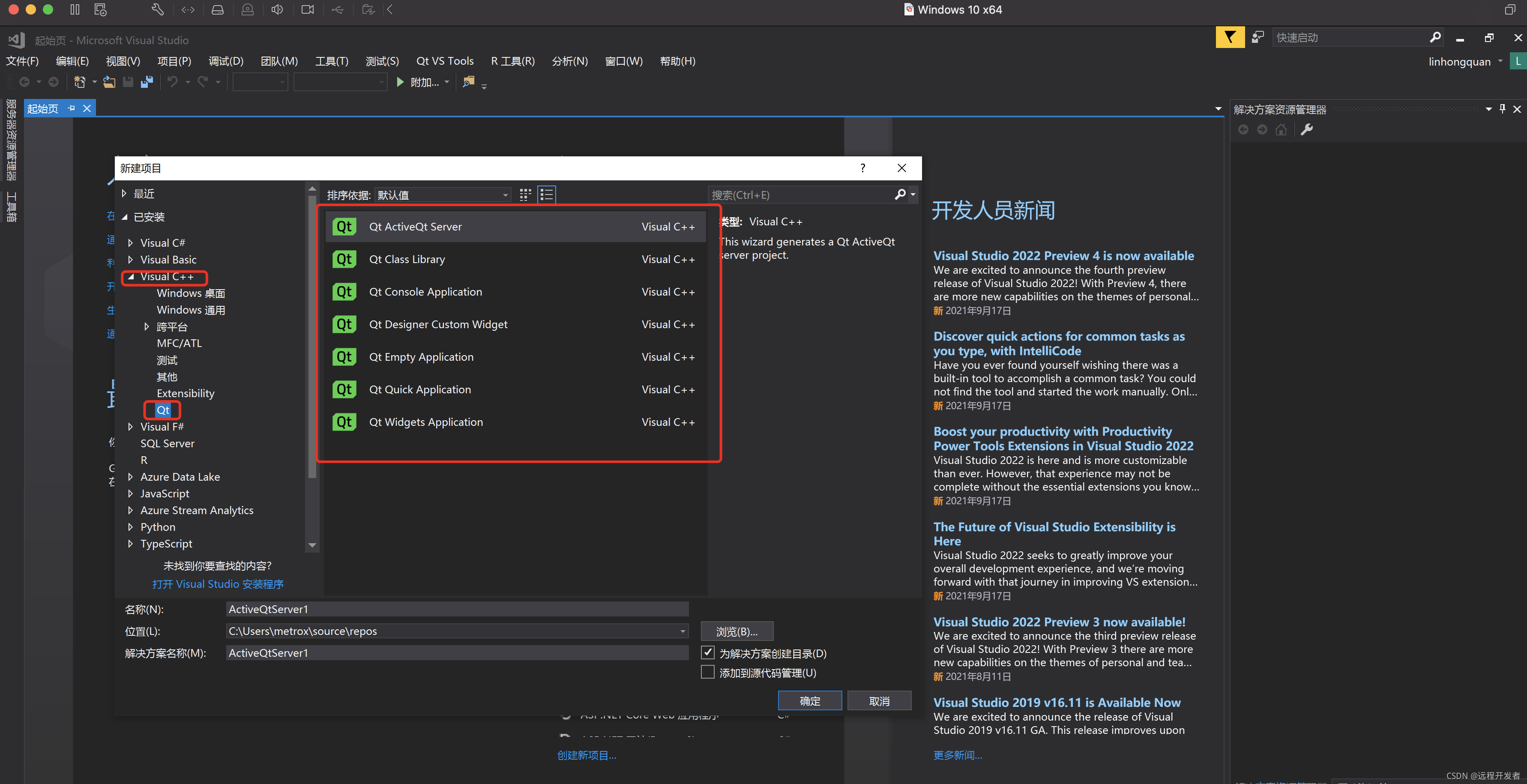Click the VM camera icon
Image resolution: width=1527 pixels, height=784 pixels.
pyautogui.click(x=307, y=9)
